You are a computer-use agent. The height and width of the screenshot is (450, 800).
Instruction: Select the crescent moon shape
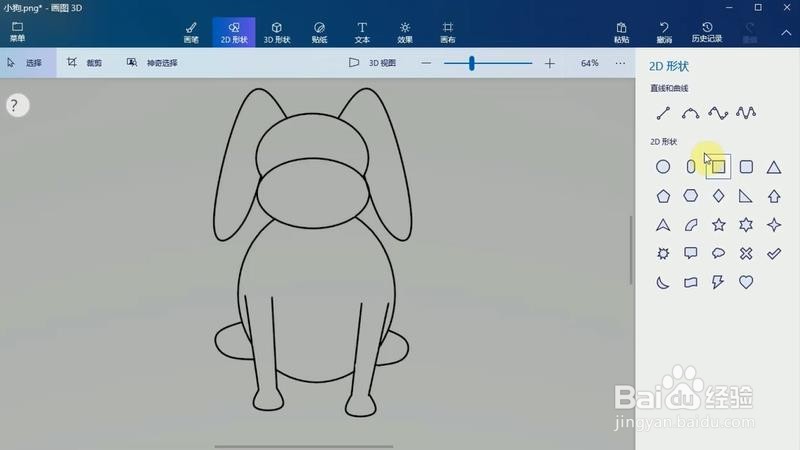[663, 282]
